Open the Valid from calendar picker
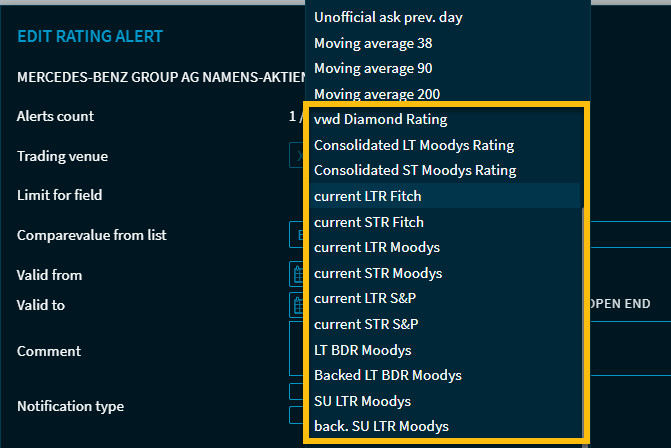671x448 pixels. coord(297,274)
